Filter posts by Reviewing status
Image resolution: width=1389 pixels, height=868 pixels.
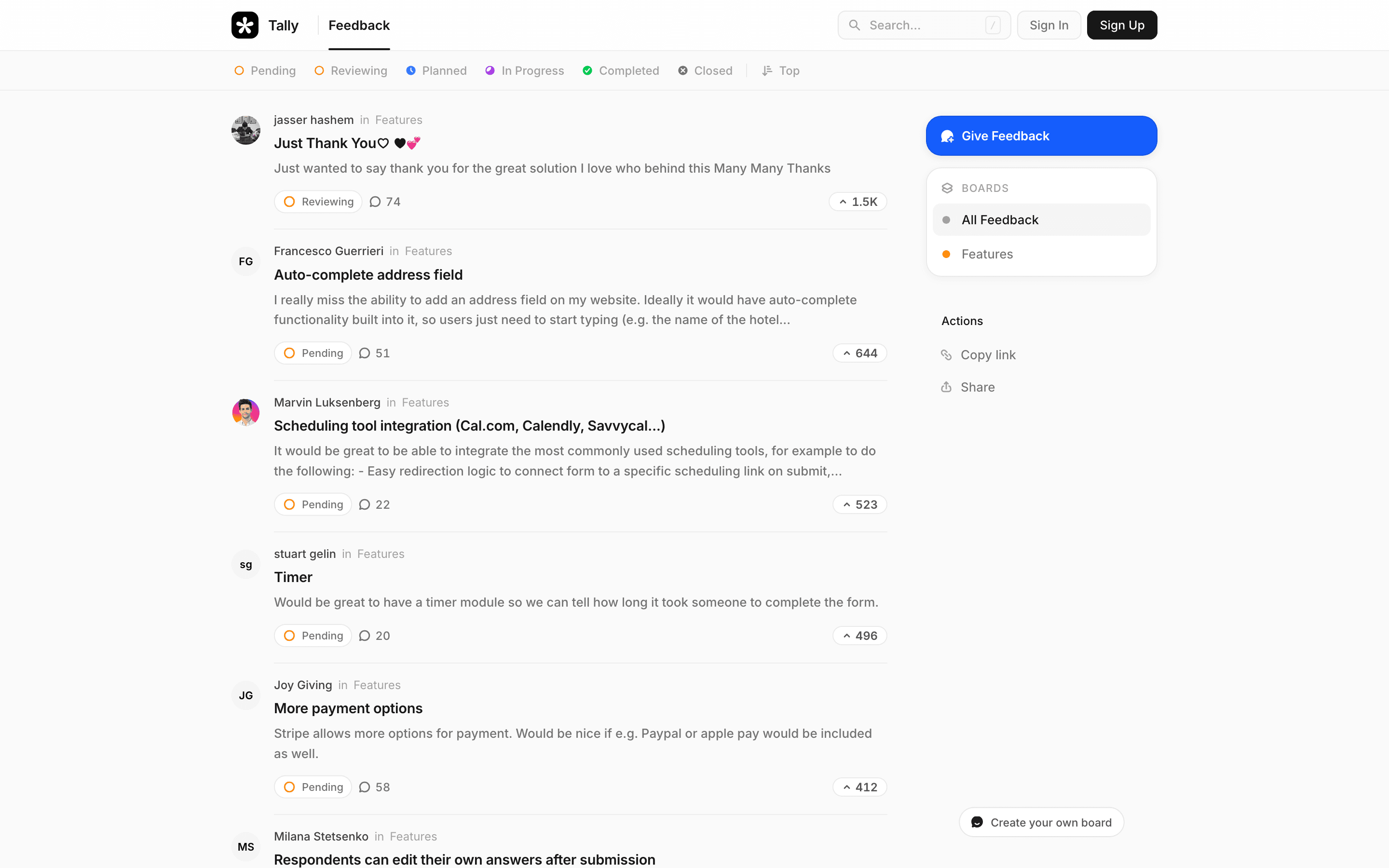[x=351, y=70]
